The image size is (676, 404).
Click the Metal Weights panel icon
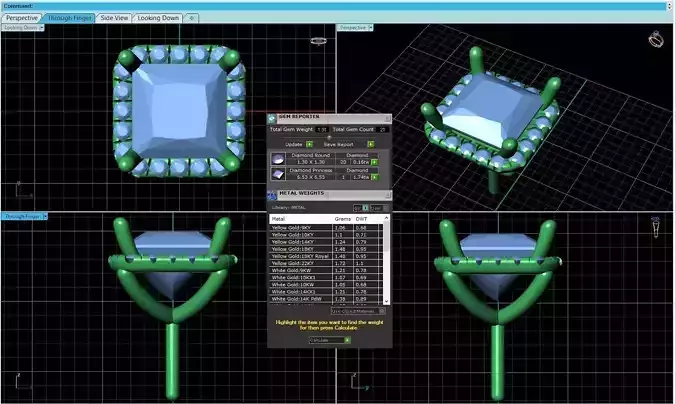pos(272,195)
